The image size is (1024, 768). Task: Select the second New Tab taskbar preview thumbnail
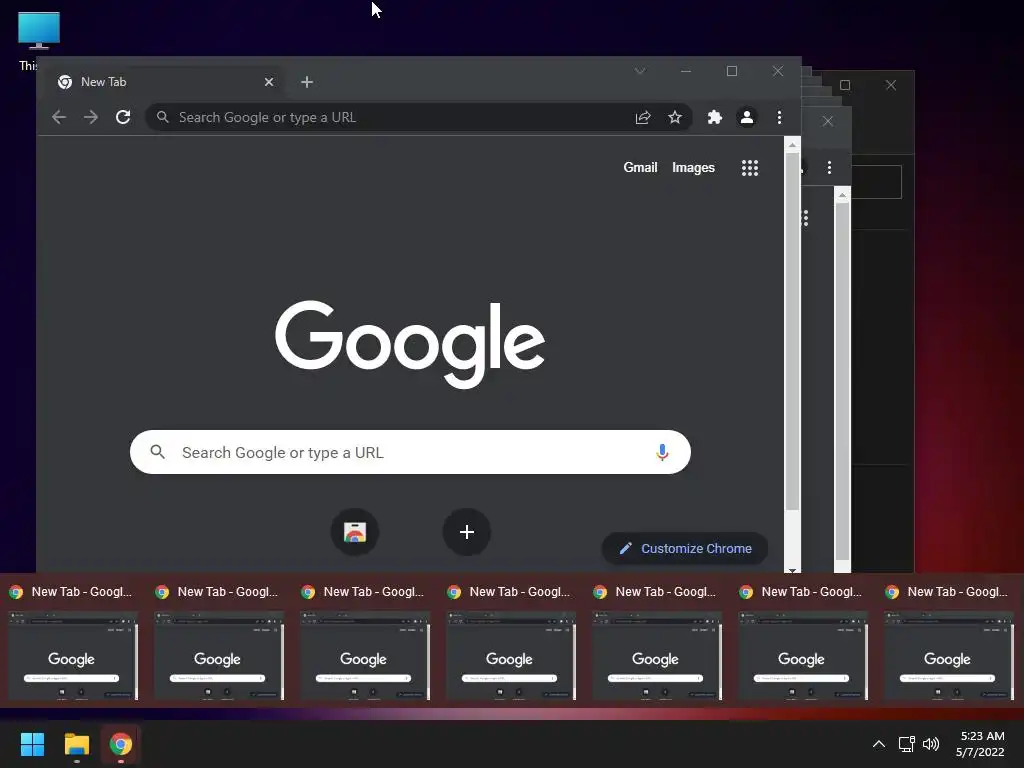click(219, 655)
